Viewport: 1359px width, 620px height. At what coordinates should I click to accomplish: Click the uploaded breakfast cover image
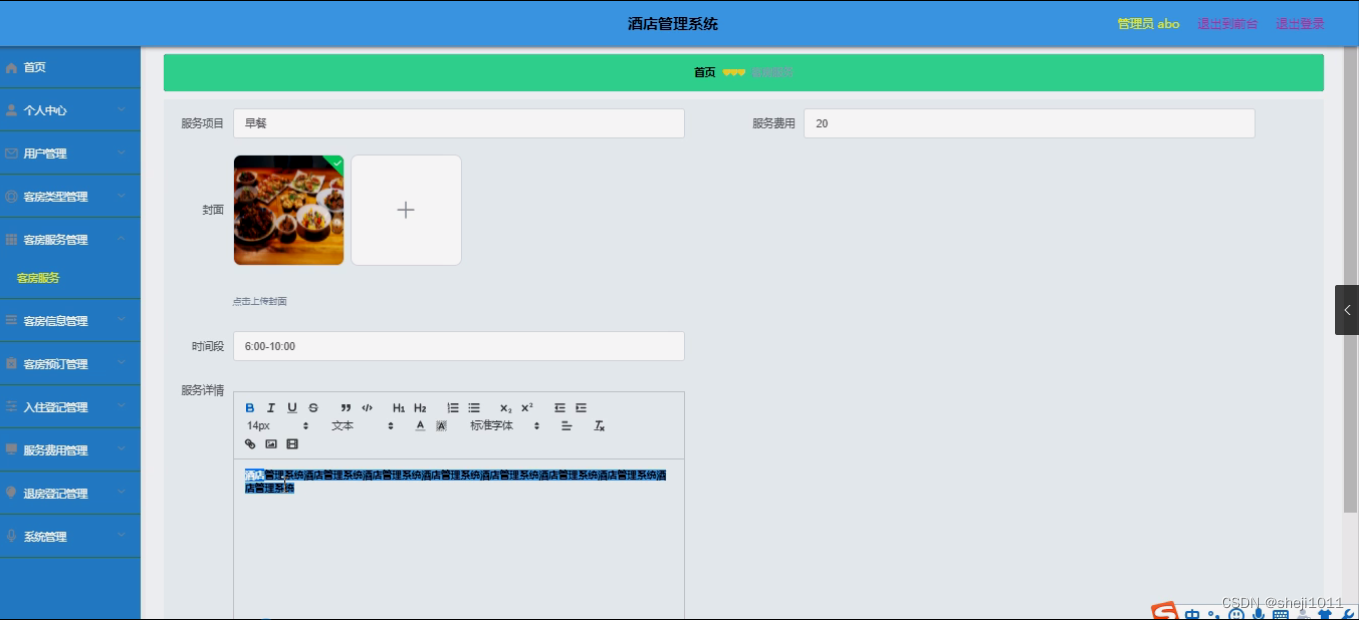289,210
